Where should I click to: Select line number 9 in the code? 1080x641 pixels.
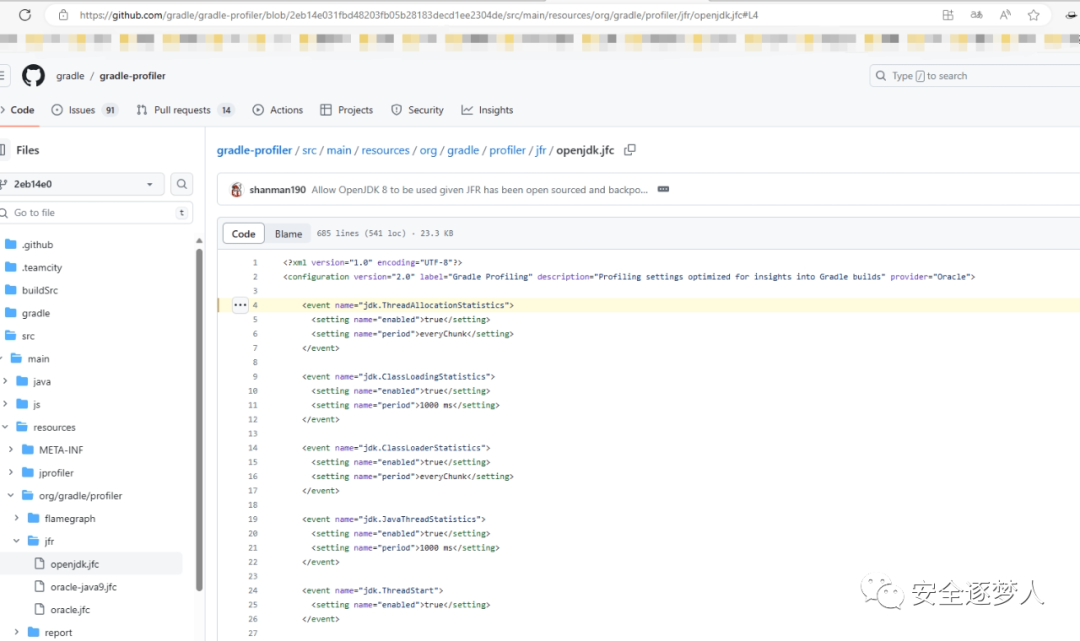pyautogui.click(x=255, y=377)
